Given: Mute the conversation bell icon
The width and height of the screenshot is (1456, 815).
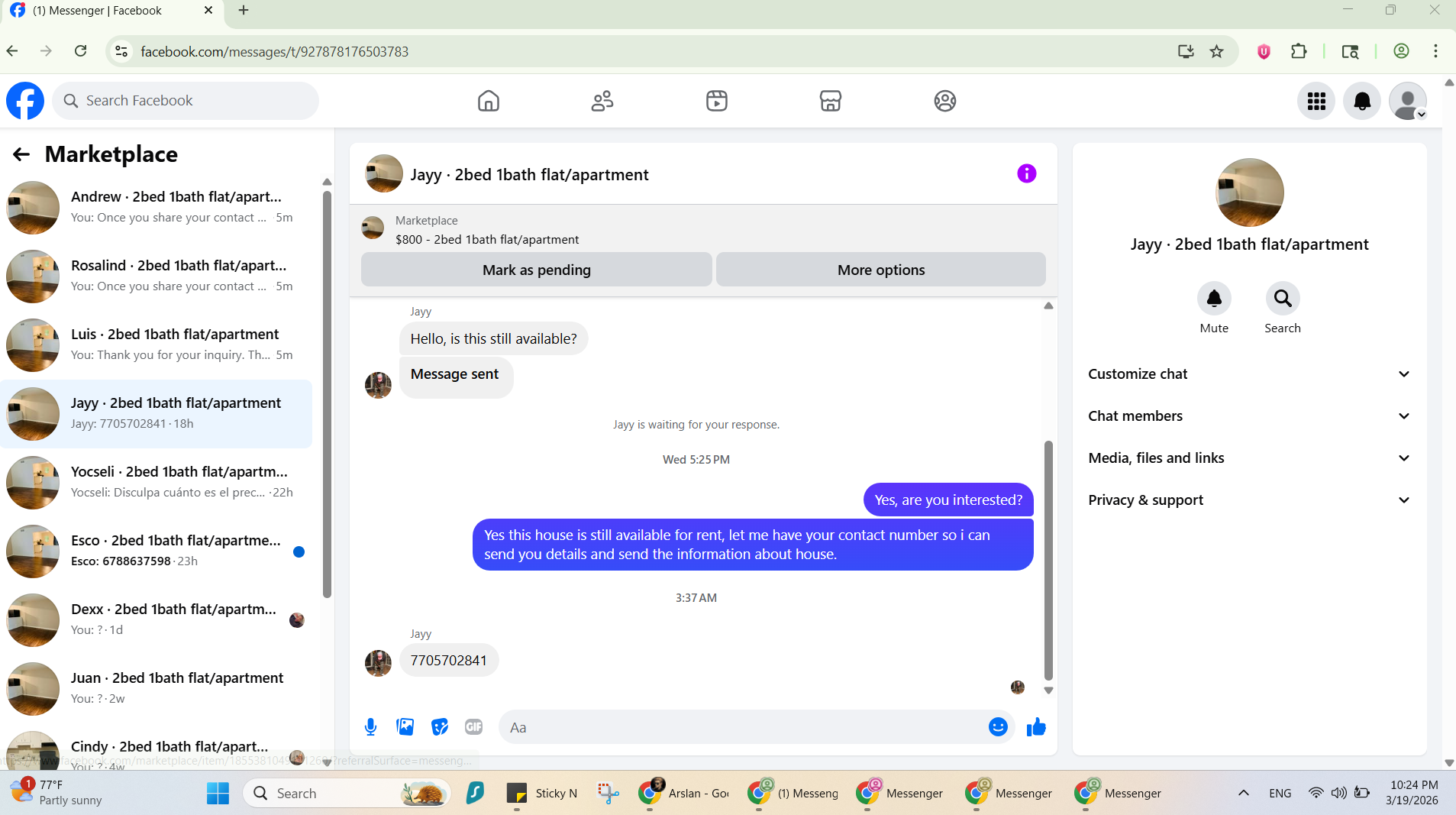Looking at the screenshot, I should (1214, 299).
